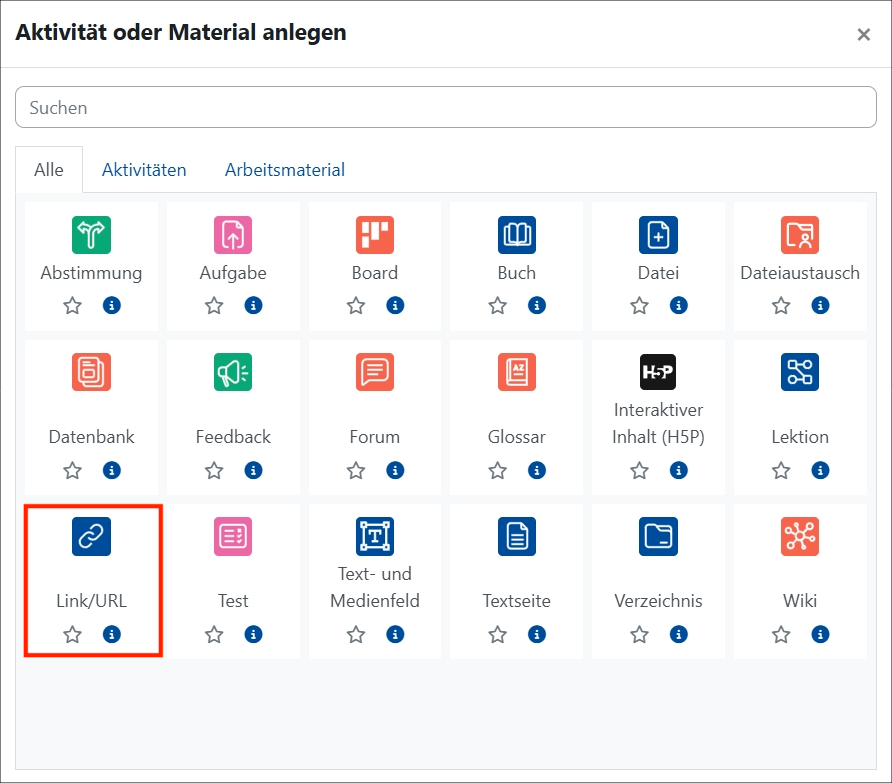Pick the Verzeichnis resource icon
The image size is (892, 783).
click(657, 536)
